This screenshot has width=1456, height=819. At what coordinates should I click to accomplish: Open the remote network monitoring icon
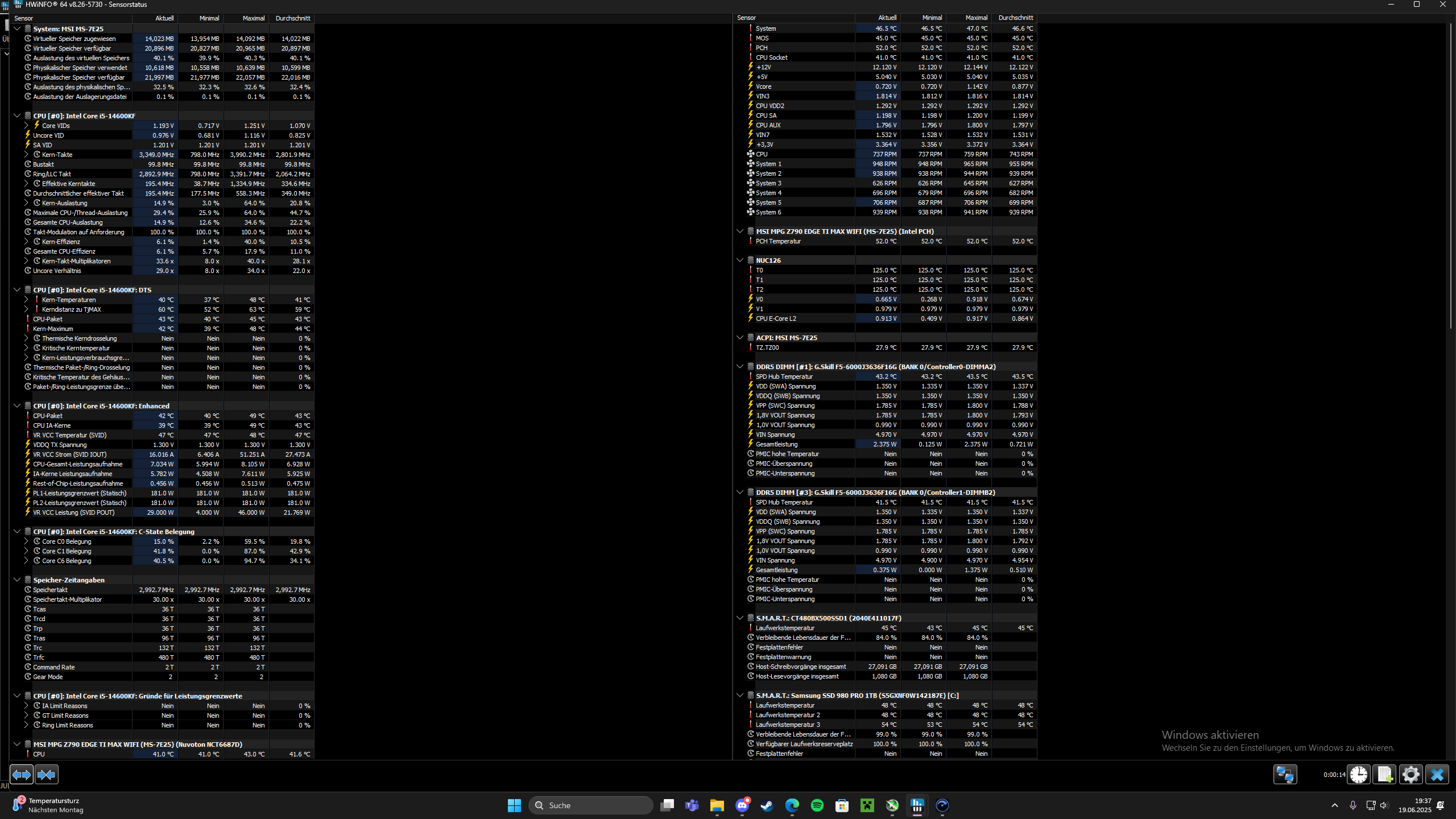coord(1285,774)
